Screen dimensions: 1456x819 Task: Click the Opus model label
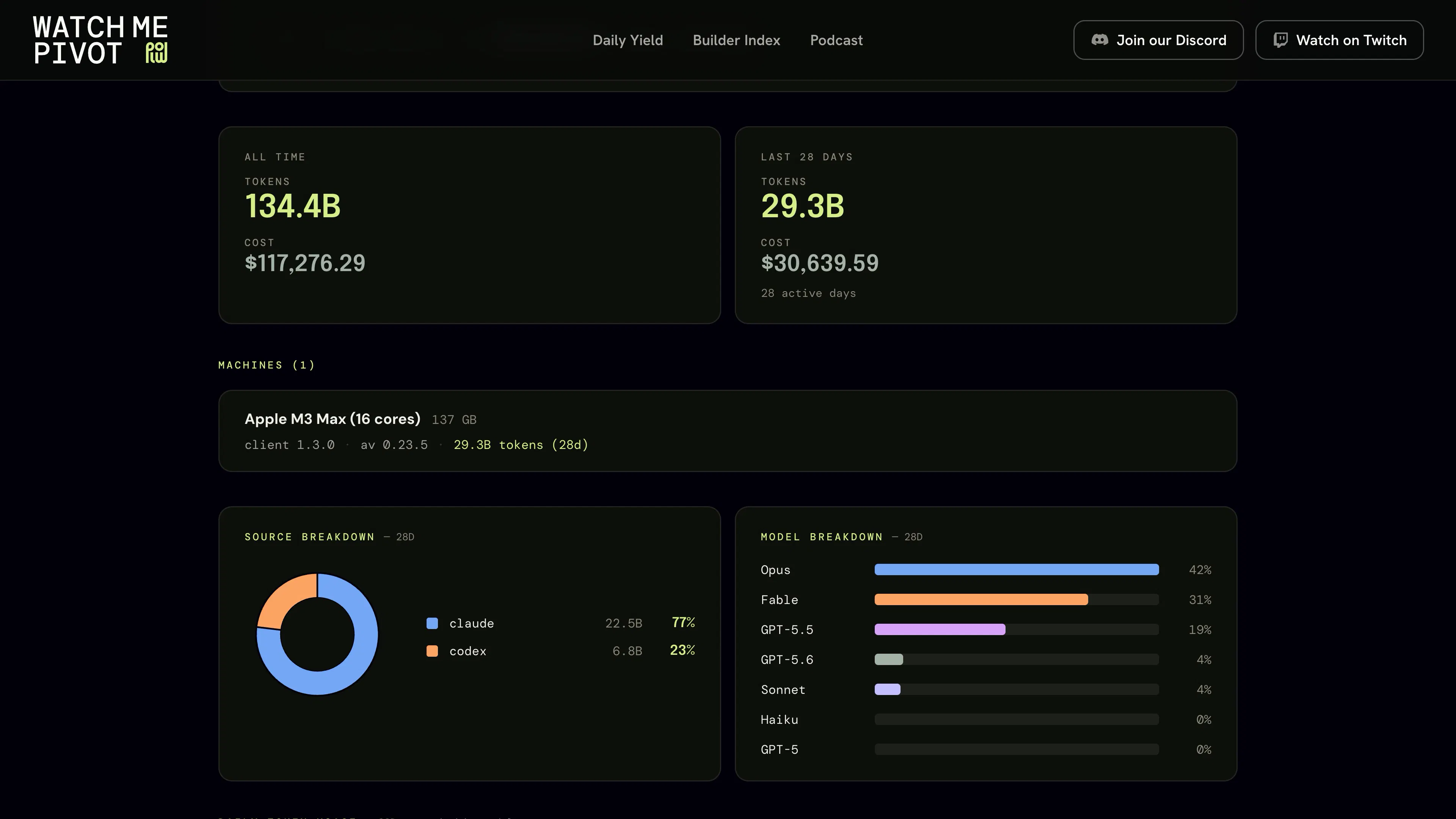775,570
